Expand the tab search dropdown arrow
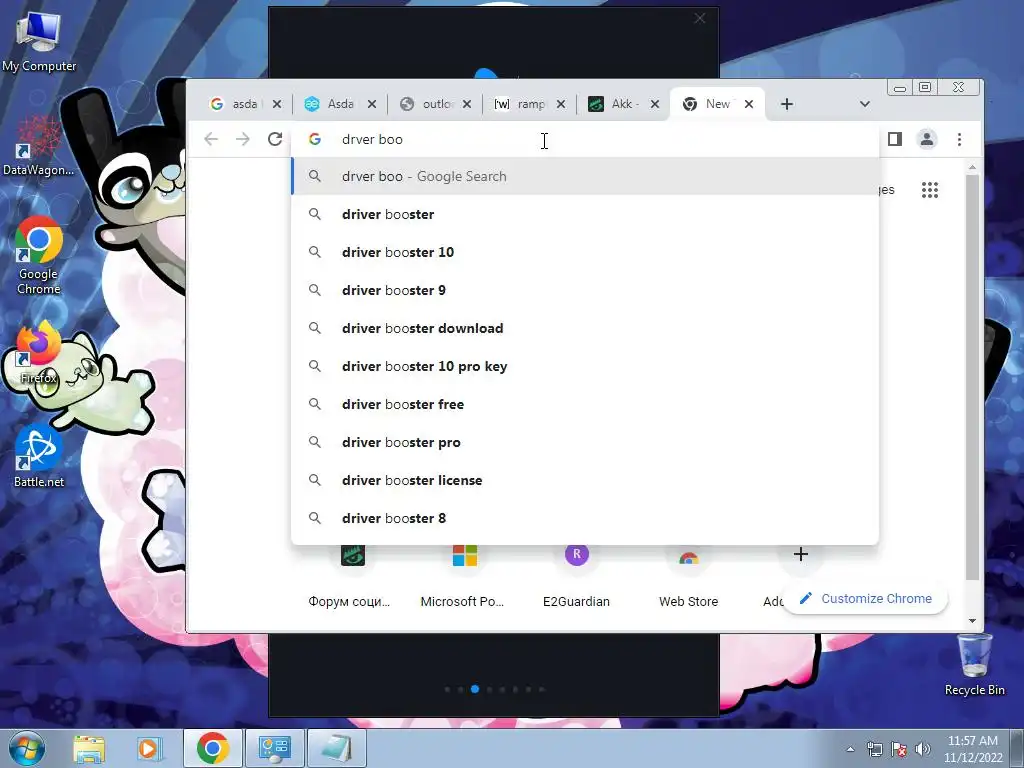 click(865, 104)
